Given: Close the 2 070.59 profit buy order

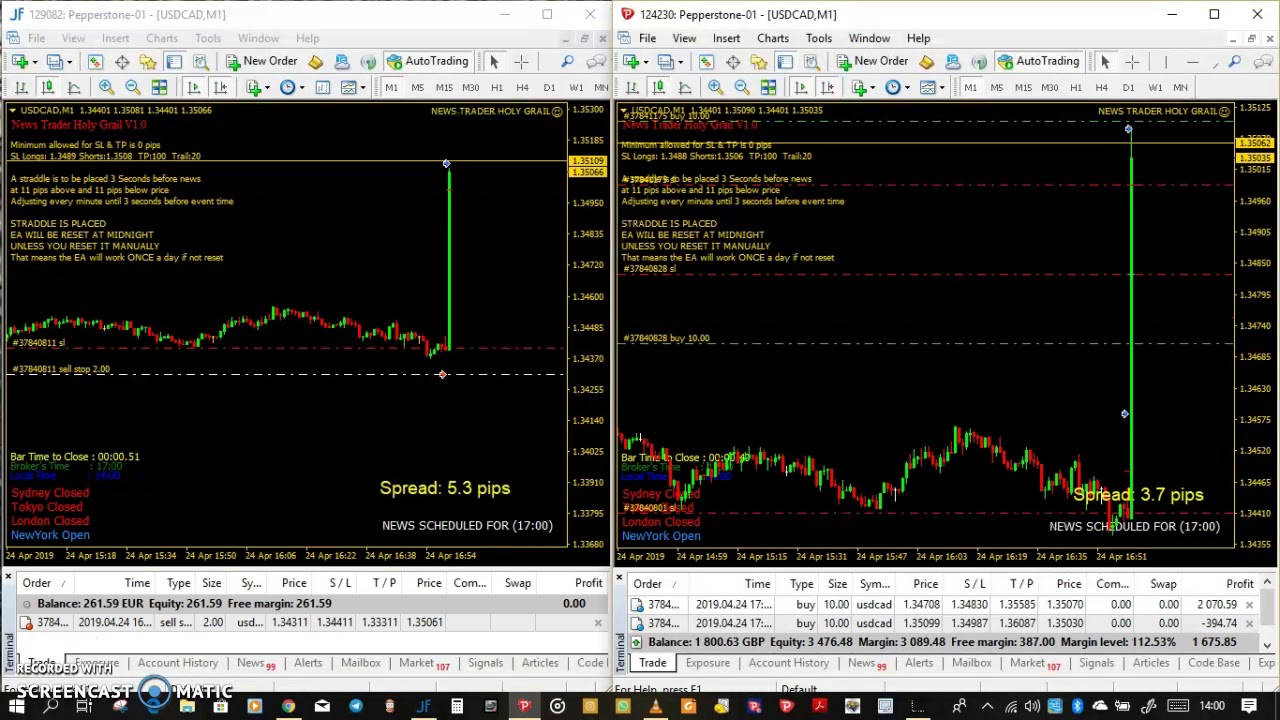Looking at the screenshot, I should pyautogui.click(x=1249, y=605).
